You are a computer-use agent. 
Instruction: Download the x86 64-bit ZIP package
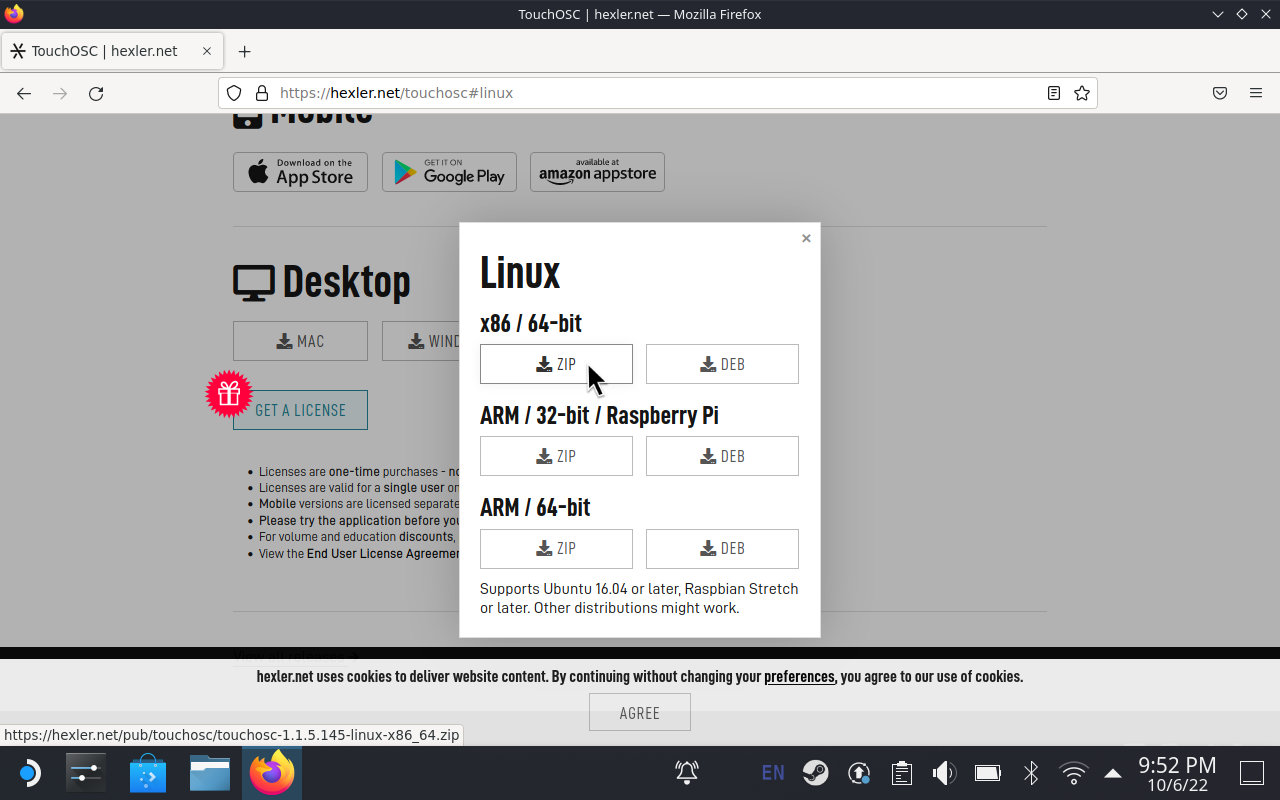coord(556,364)
